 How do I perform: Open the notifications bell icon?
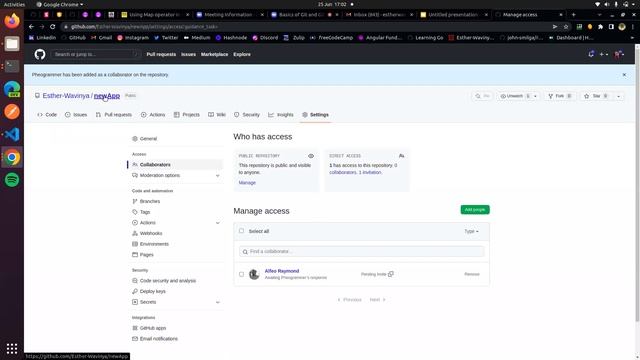coord(591,54)
